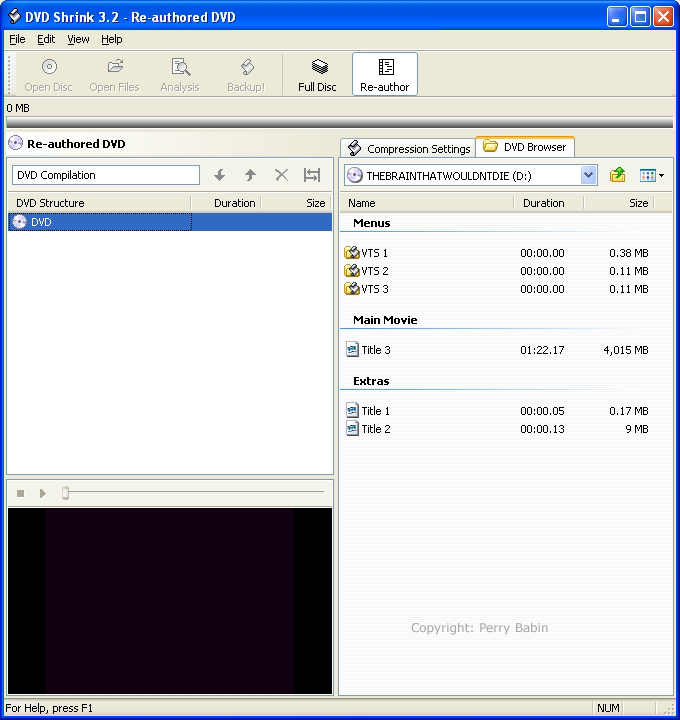Click the move down arrow icon

(220, 175)
